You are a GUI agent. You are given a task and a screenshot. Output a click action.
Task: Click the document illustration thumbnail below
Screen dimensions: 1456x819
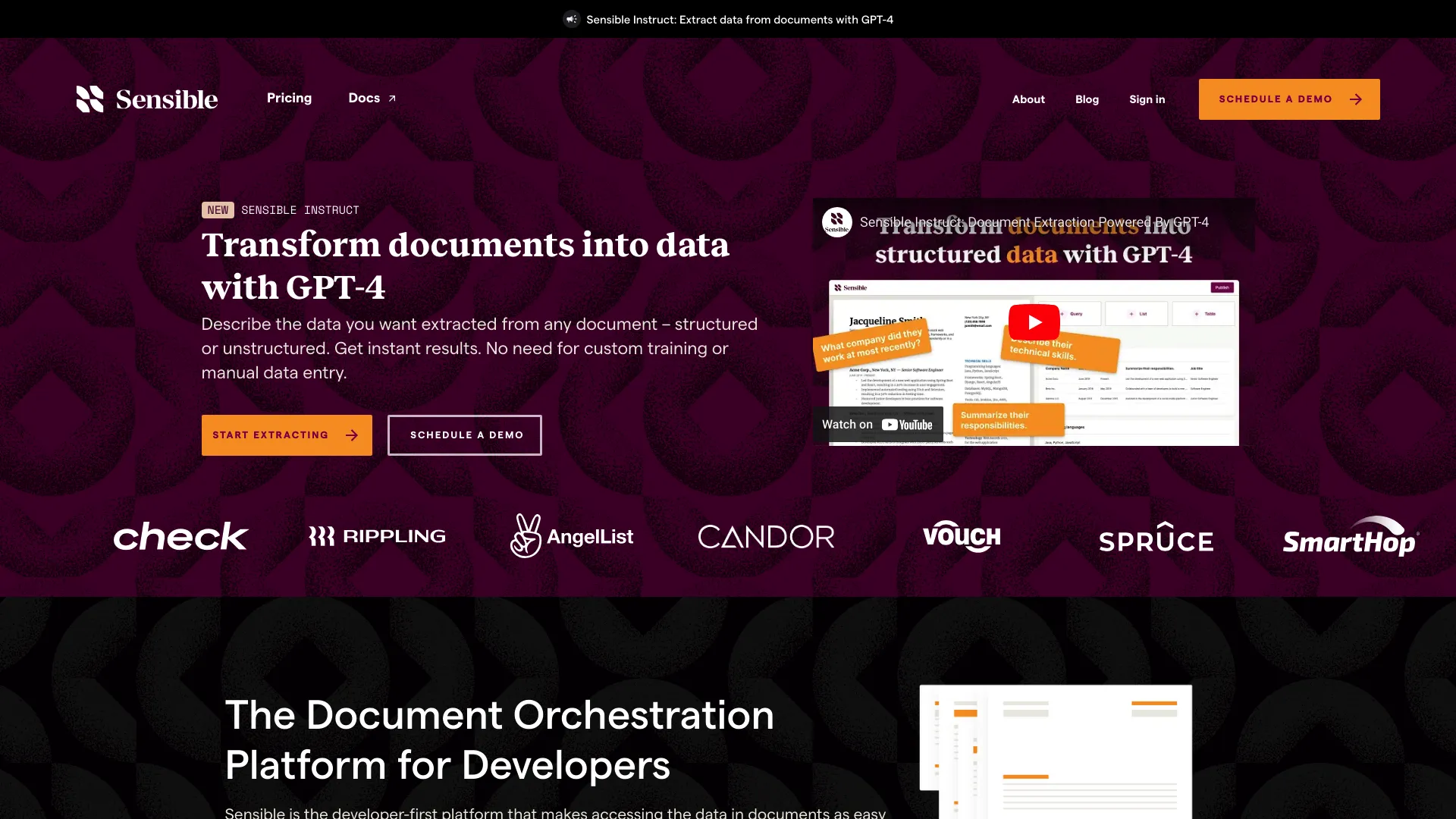point(1056,752)
